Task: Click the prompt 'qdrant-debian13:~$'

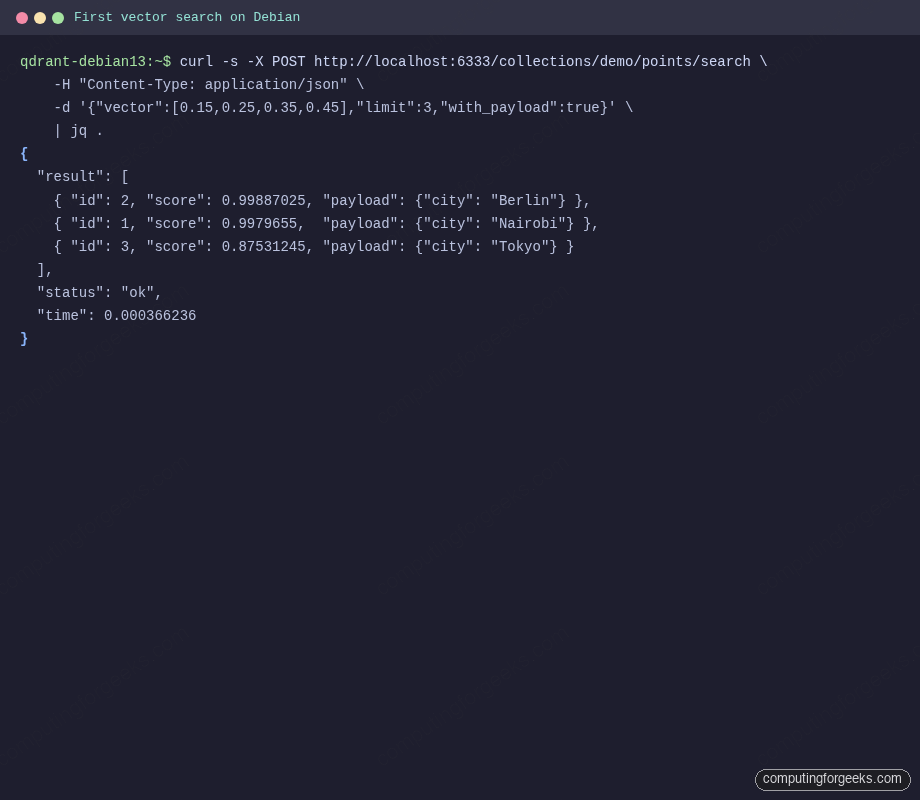Action: [96, 62]
